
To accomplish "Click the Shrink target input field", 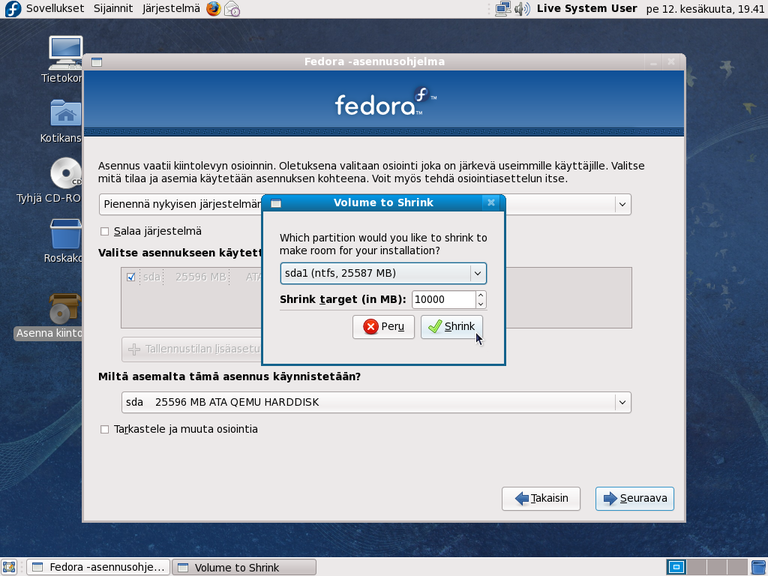I will tap(442, 299).
